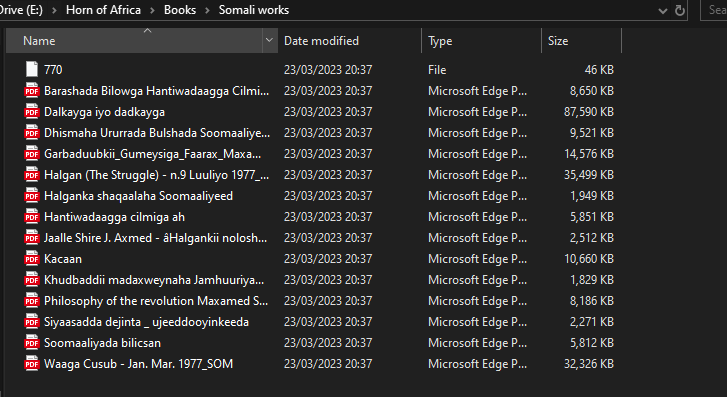Screen dimensions: 727x397
Task: Select Hantiwadaagga cilmiga ah file name
Action: click(114, 217)
